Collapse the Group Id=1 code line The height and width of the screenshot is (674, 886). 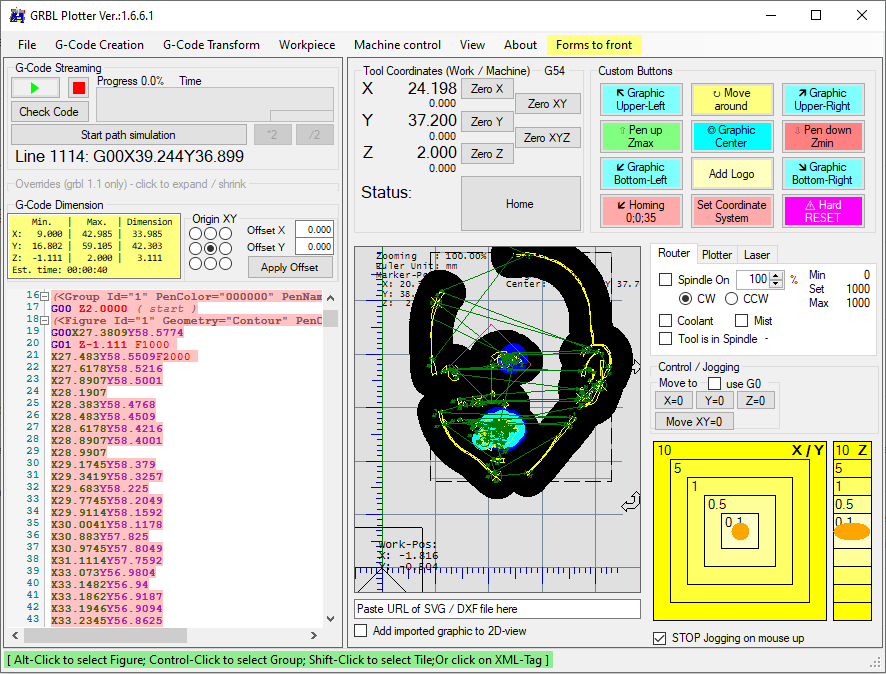click(44, 297)
